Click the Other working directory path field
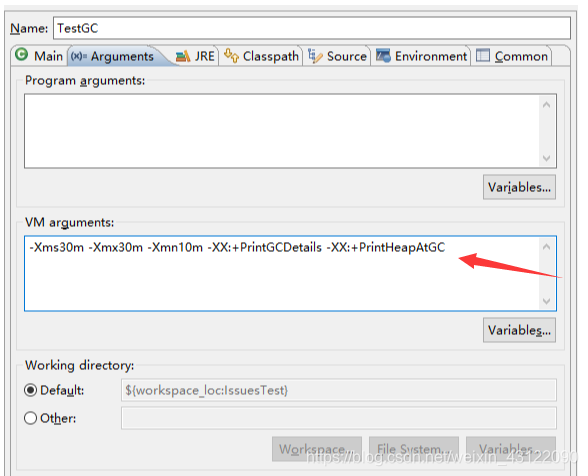 [339, 418]
